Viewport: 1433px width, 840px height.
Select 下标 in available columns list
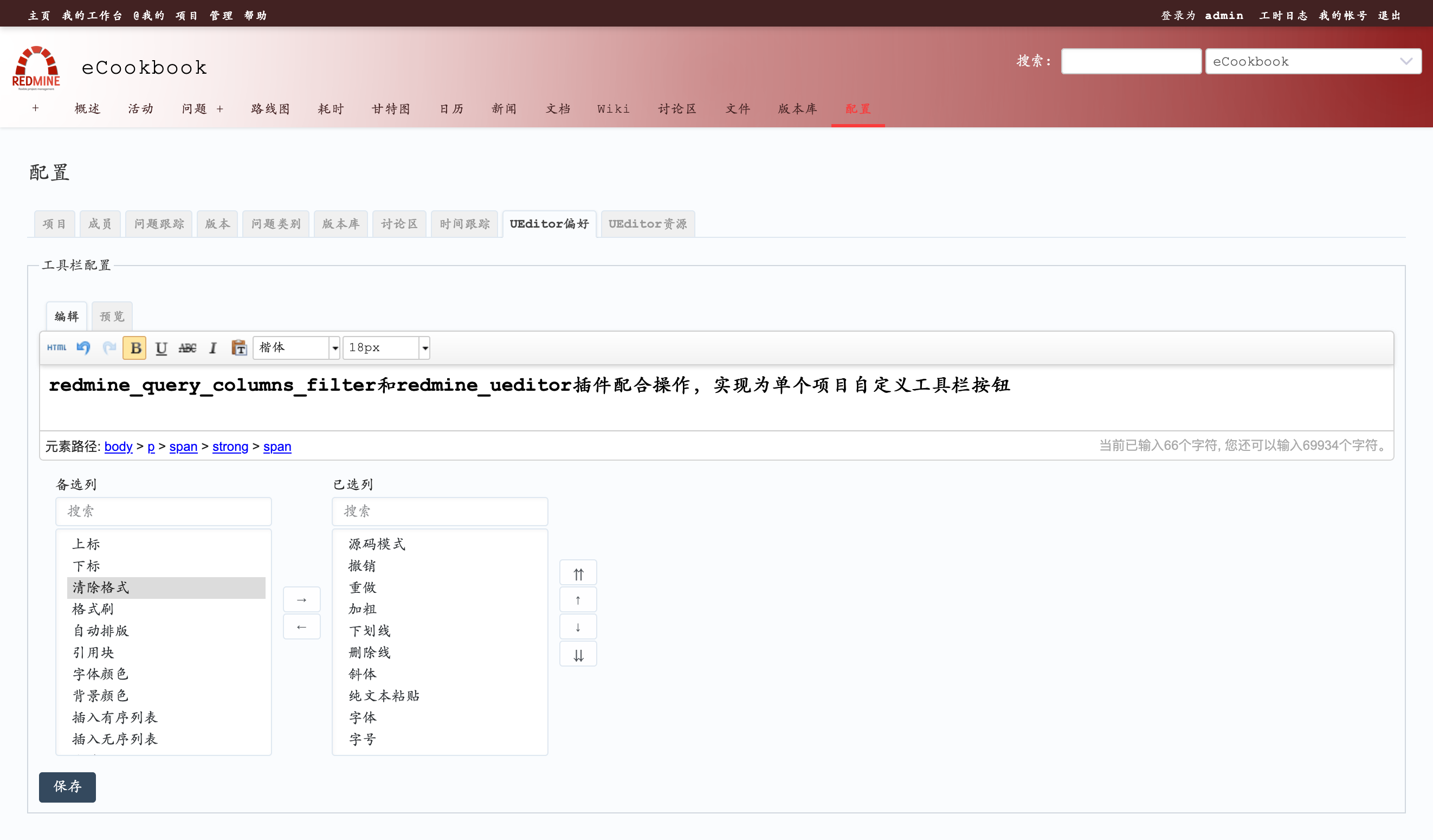click(166, 566)
